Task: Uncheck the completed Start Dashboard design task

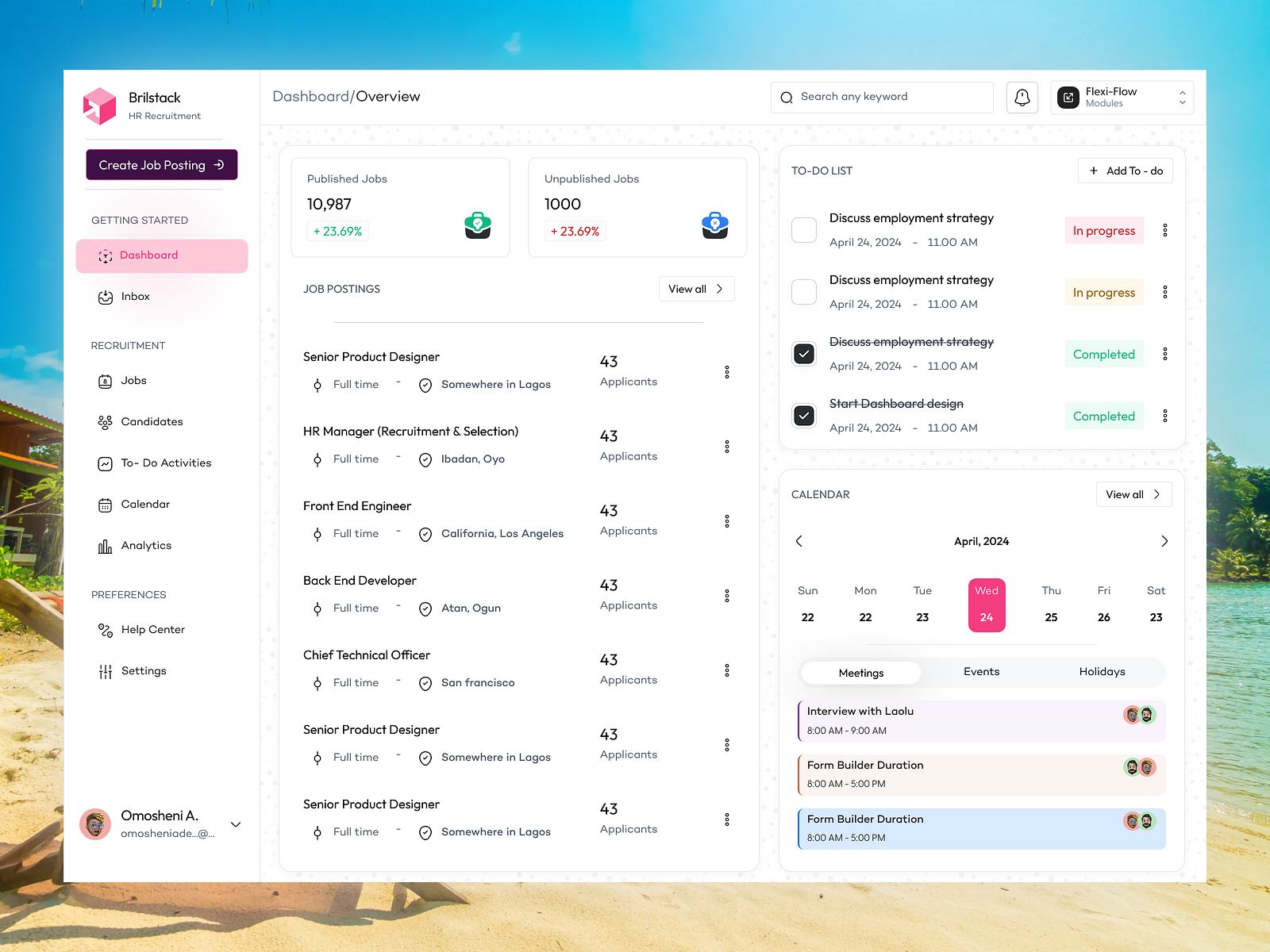Action: click(x=803, y=415)
